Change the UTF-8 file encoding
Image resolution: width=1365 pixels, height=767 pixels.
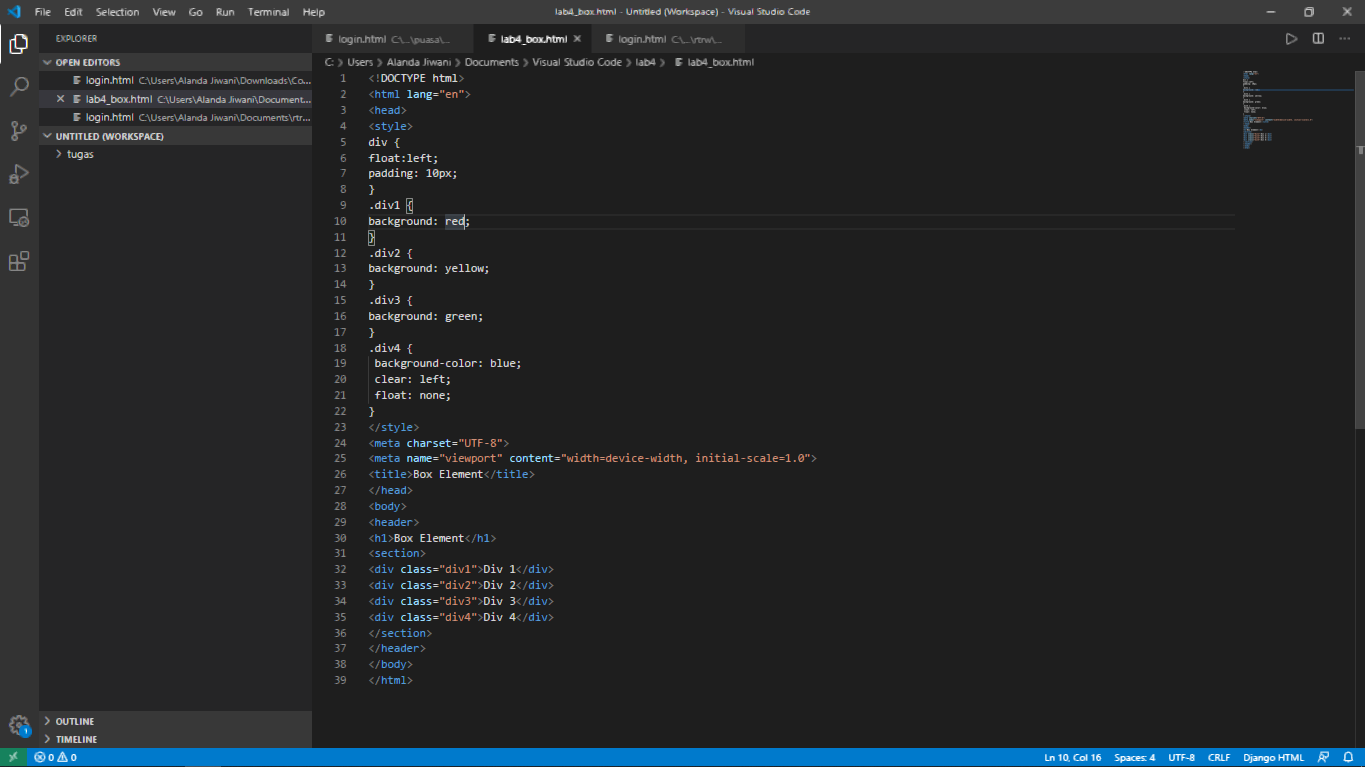coord(1181,757)
